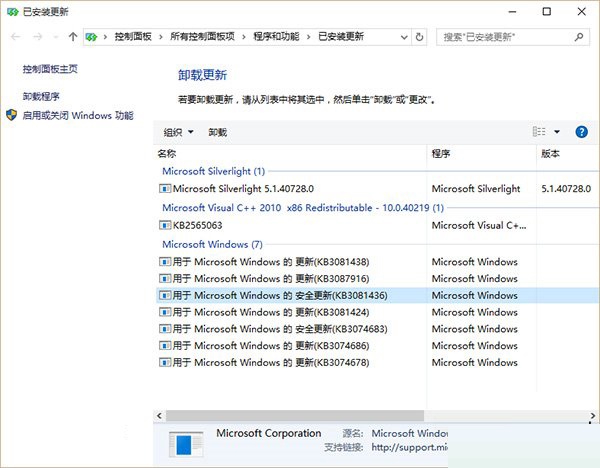Click icon of KB3081438 row
600x468 pixels.
click(165, 262)
